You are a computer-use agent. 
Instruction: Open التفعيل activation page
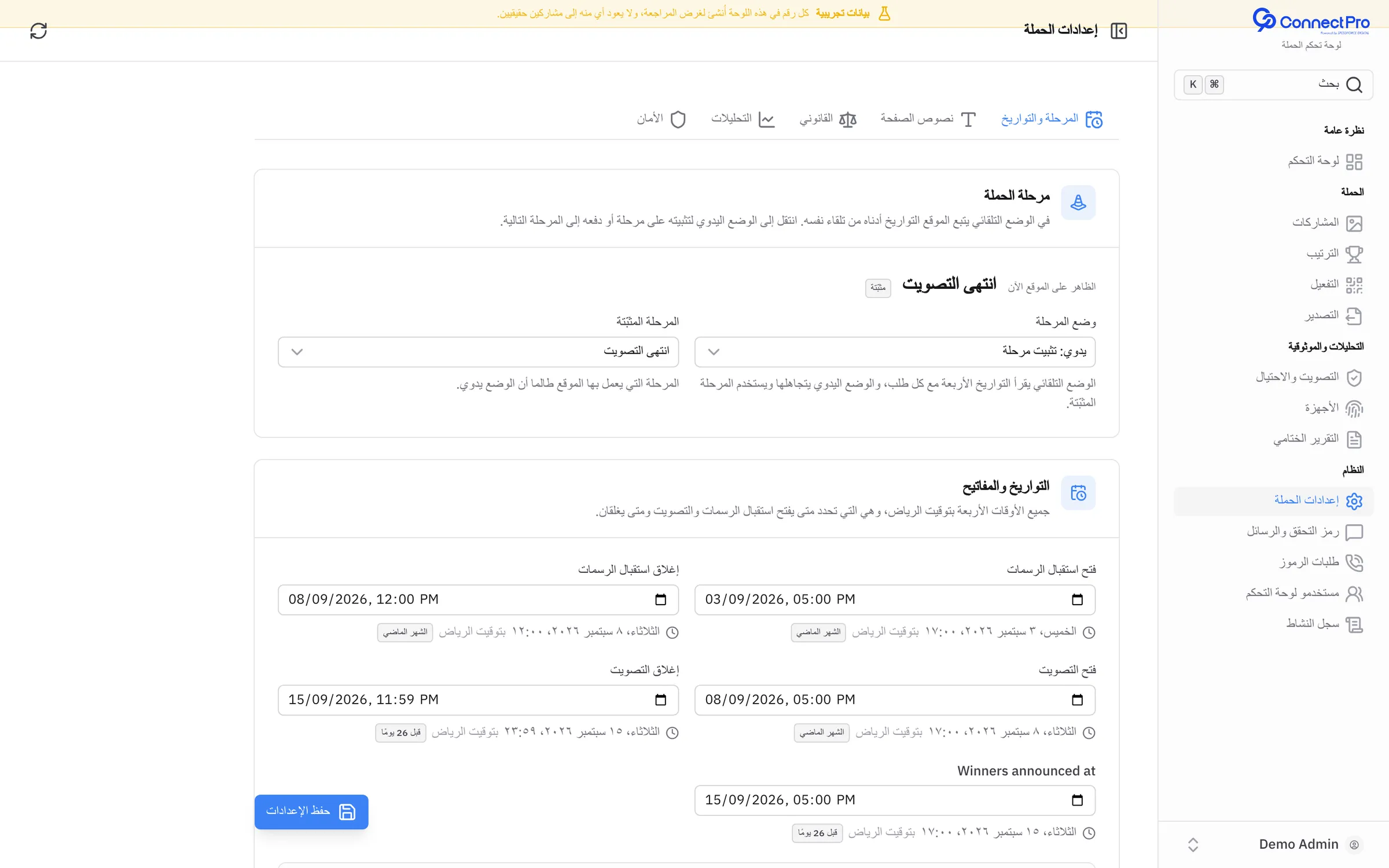[1273, 285]
